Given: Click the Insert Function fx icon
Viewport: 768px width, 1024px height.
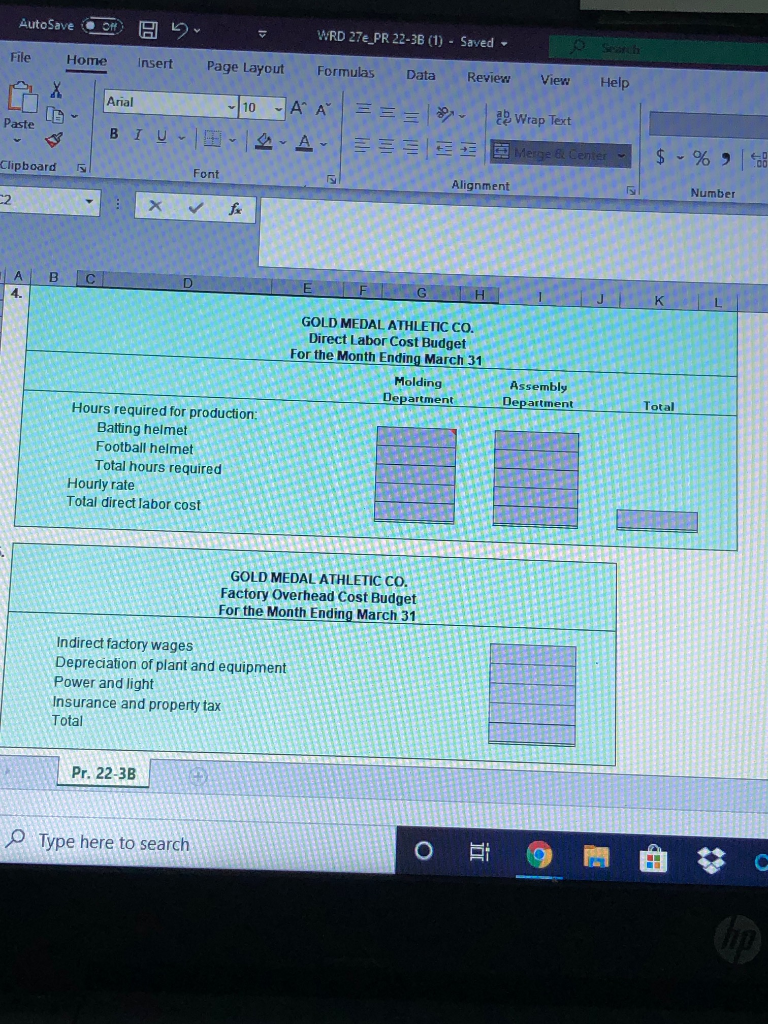Looking at the screenshot, I should (x=235, y=210).
